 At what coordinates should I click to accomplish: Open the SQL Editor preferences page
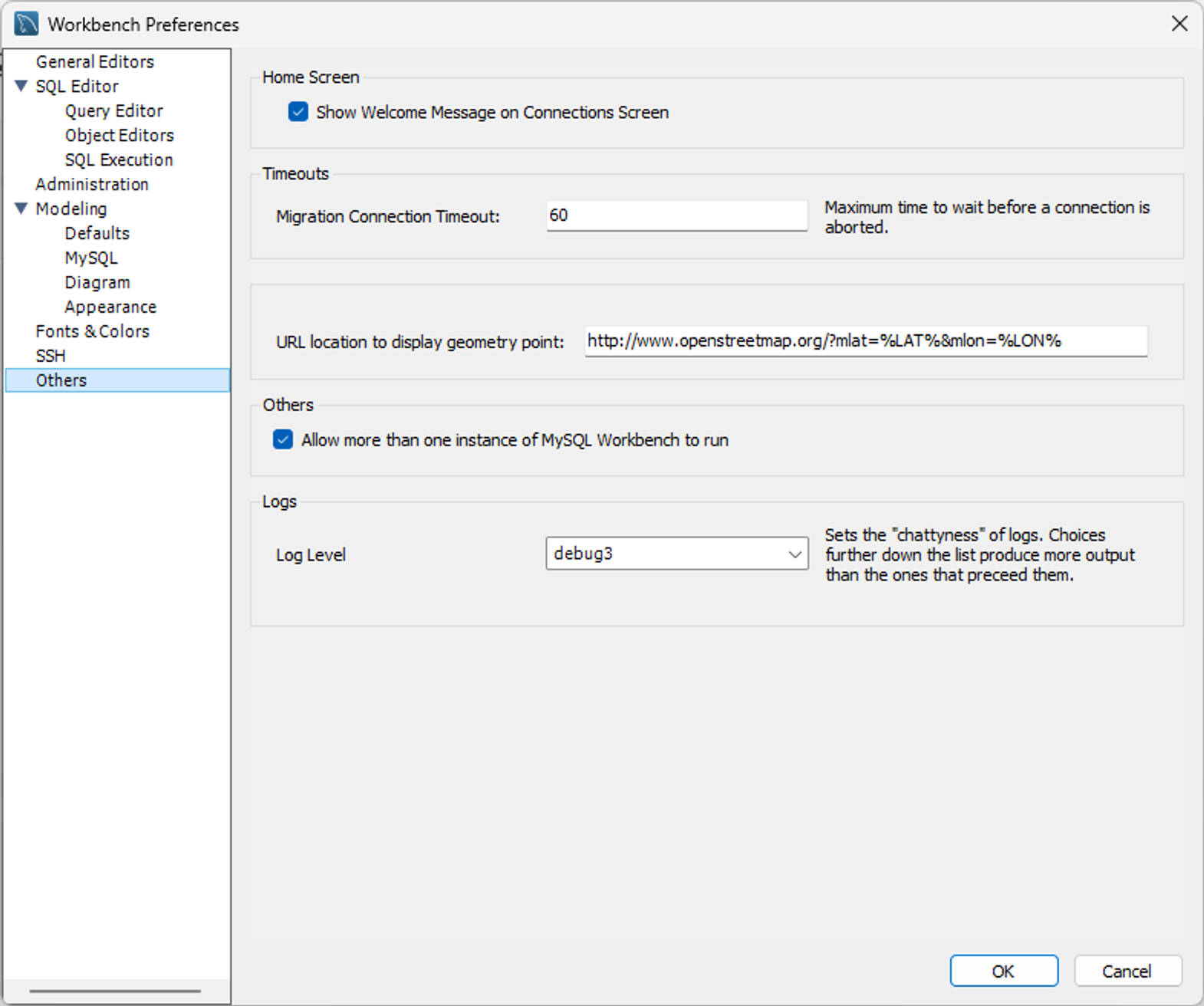tap(77, 86)
